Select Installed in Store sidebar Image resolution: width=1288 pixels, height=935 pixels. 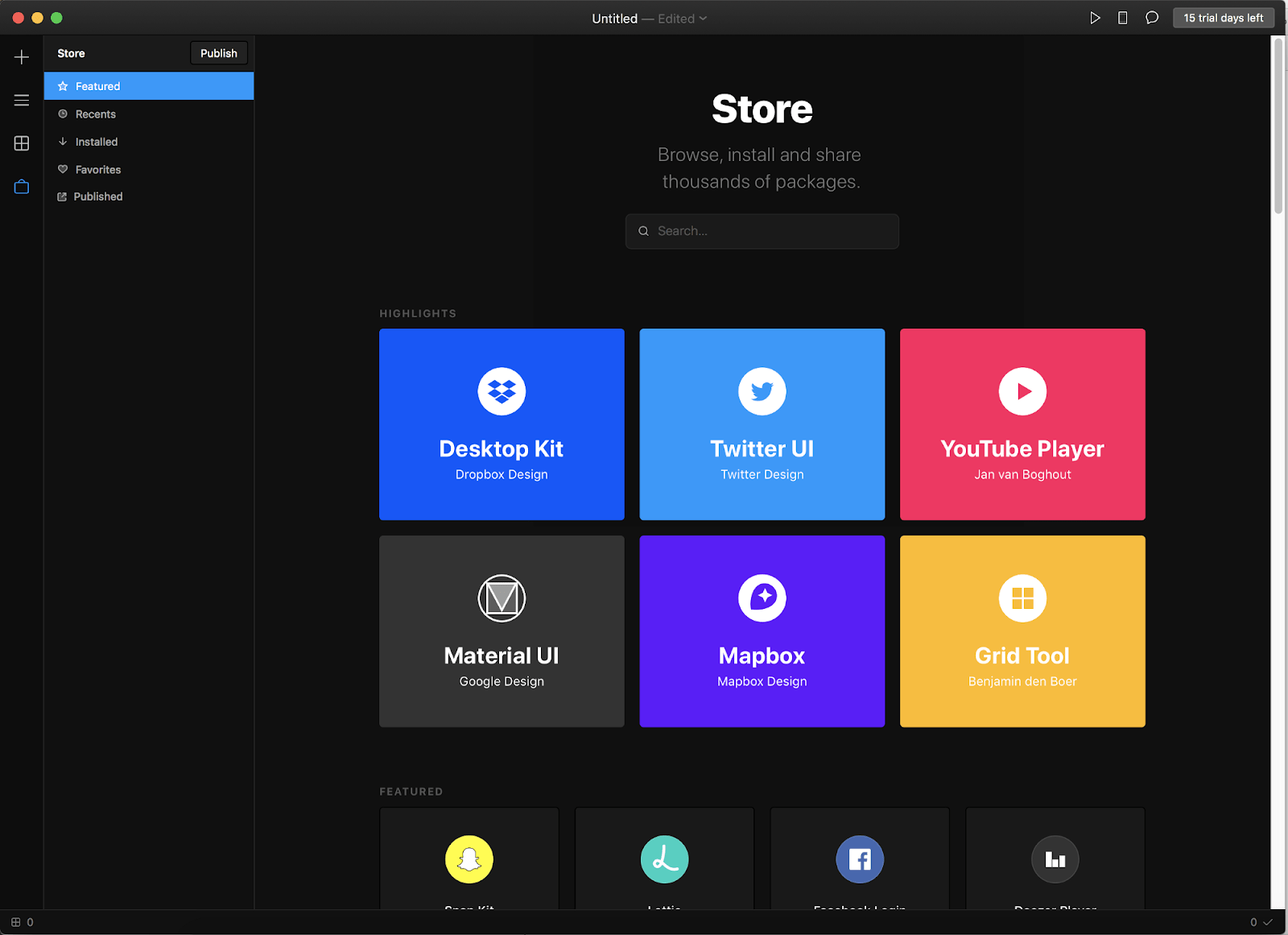click(149, 142)
